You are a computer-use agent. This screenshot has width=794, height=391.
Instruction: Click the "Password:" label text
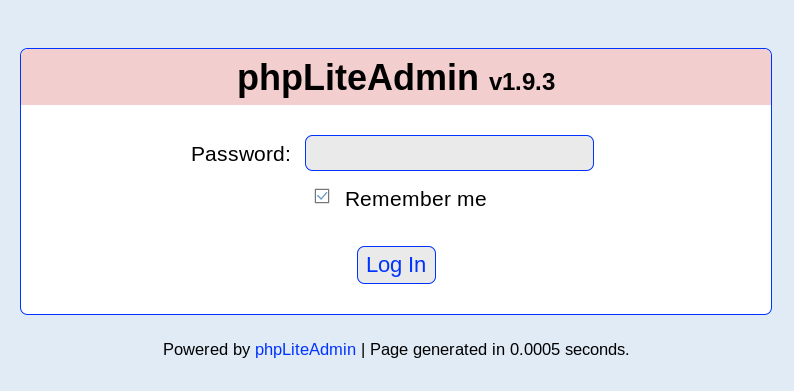pos(241,154)
